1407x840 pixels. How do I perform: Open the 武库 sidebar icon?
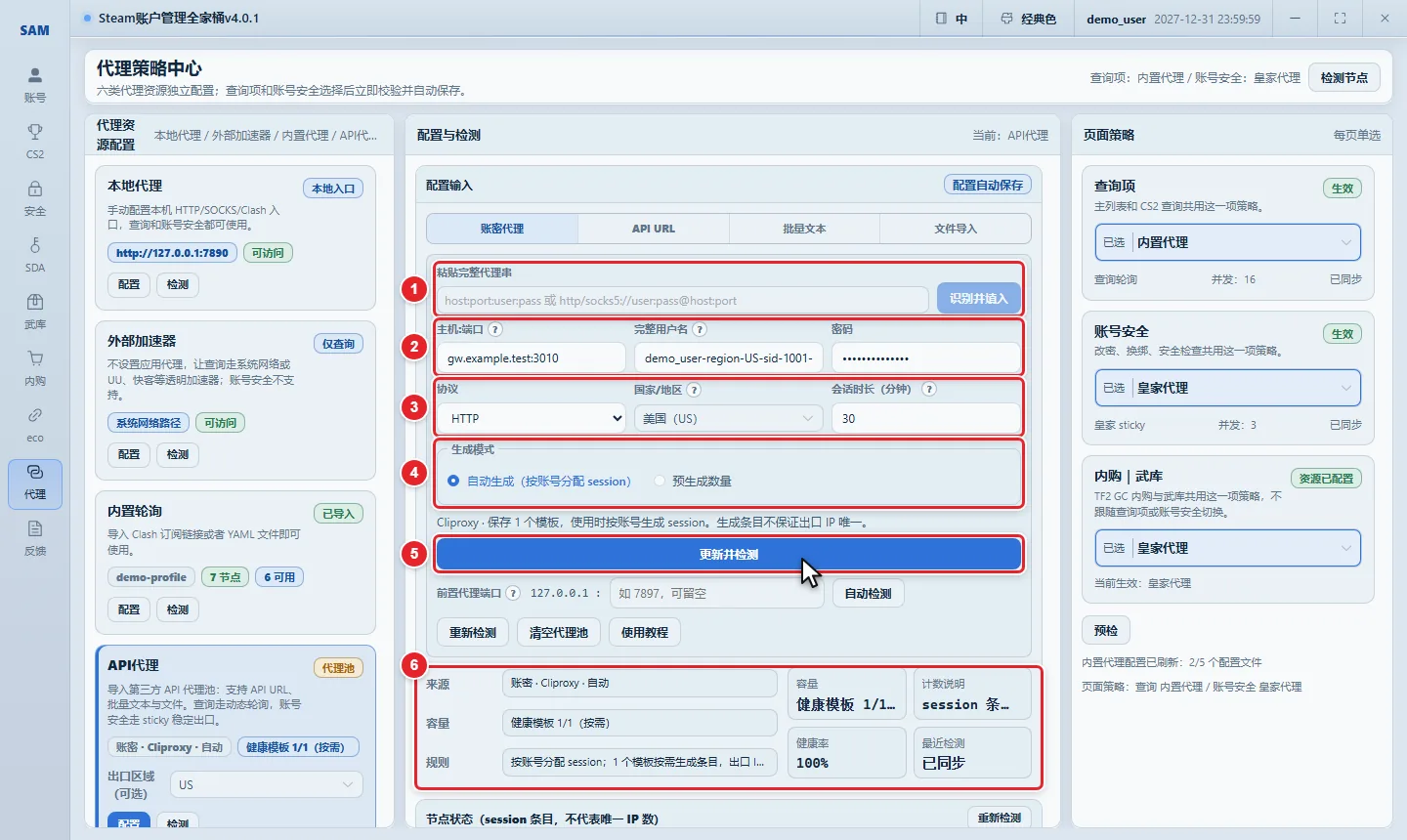click(35, 312)
